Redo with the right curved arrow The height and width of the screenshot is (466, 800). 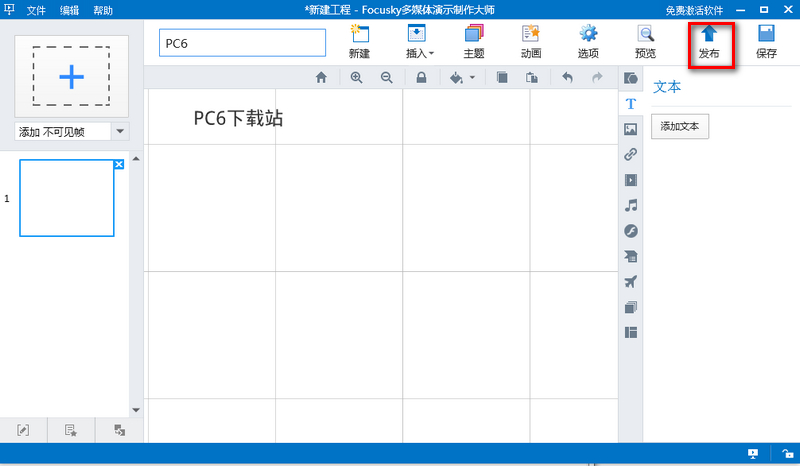pos(597,78)
